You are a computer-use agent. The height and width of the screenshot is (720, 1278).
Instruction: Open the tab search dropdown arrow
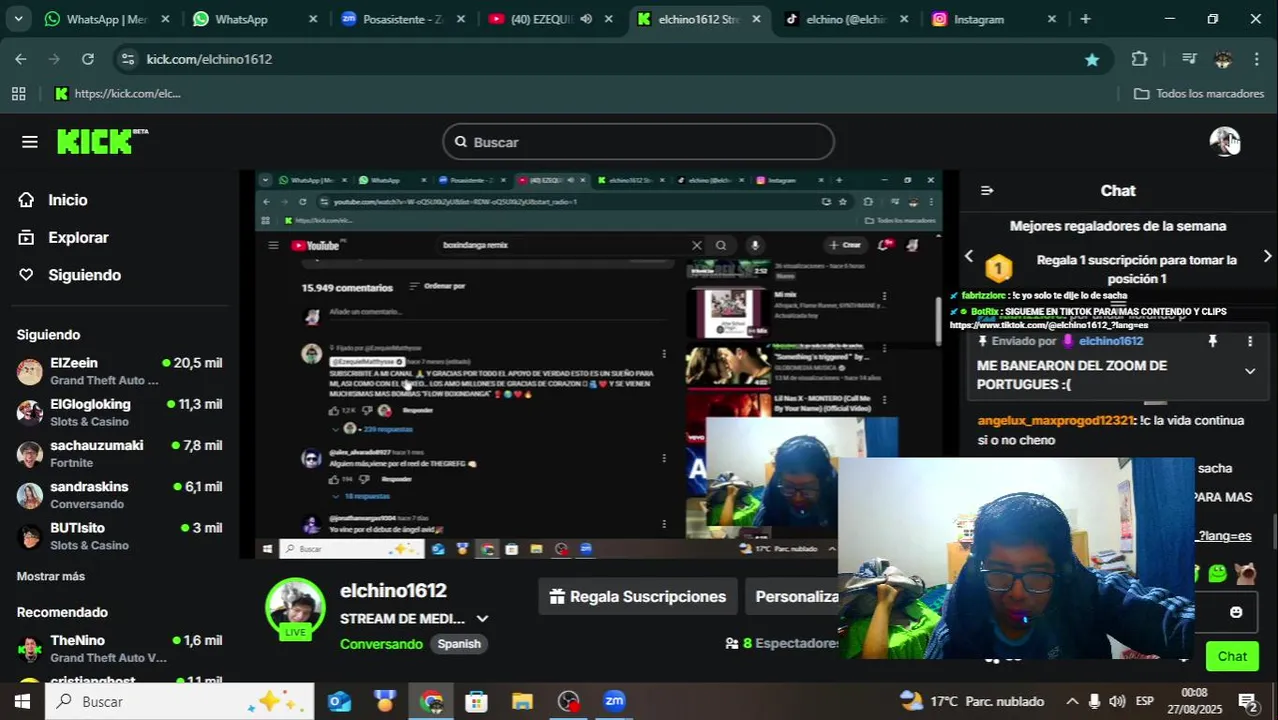coord(18,19)
